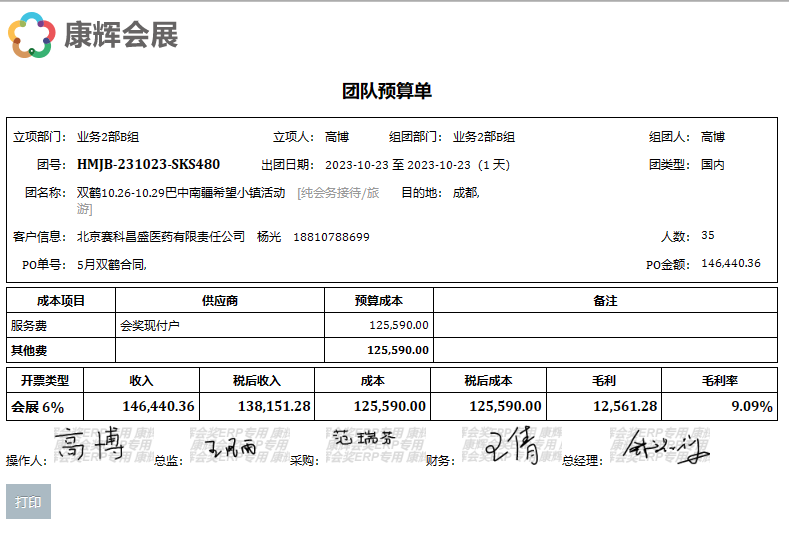Click the 会展 6% invoice type cell
789x549 pixels.
tap(38, 407)
